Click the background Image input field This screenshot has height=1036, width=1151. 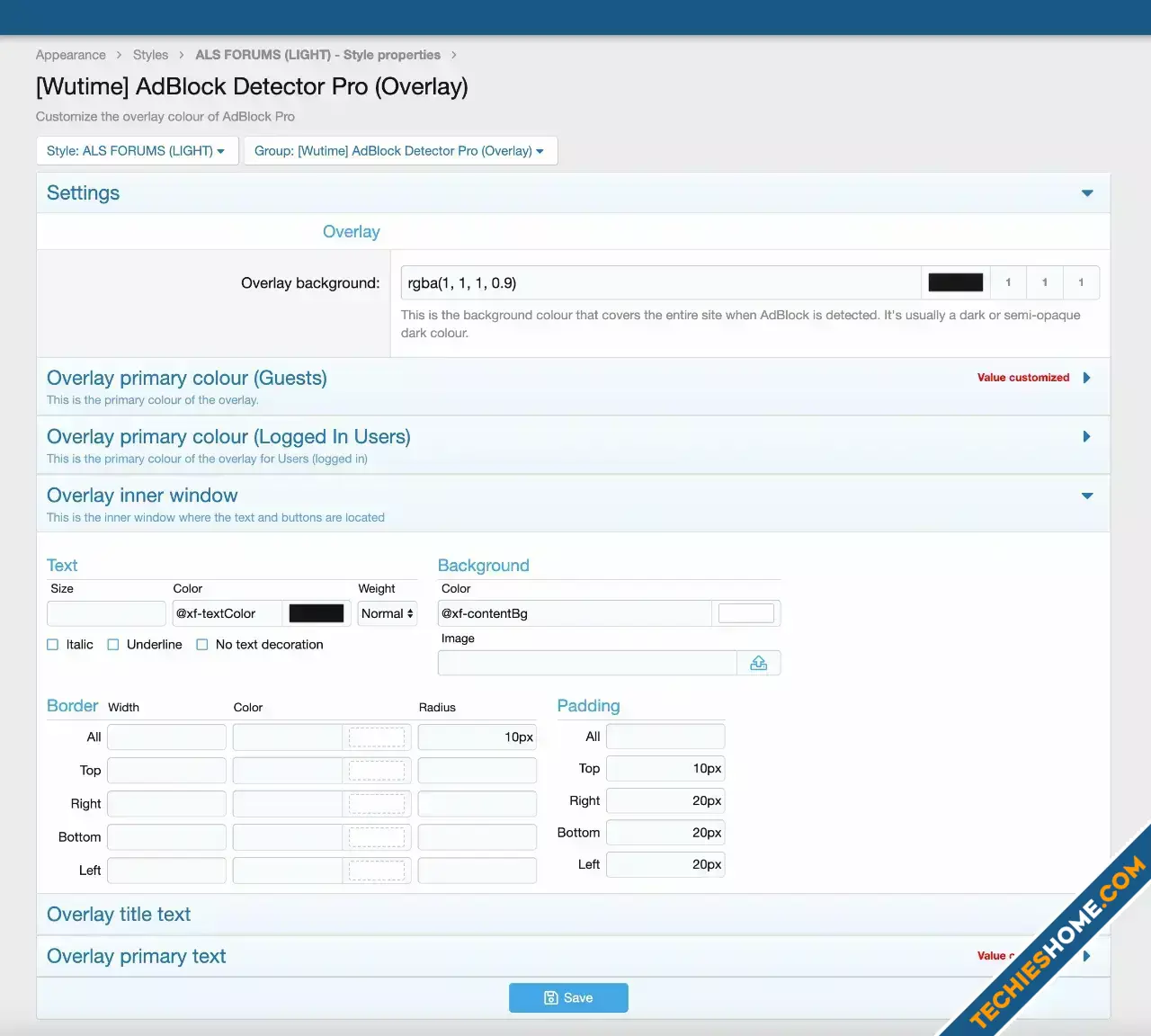coord(587,663)
